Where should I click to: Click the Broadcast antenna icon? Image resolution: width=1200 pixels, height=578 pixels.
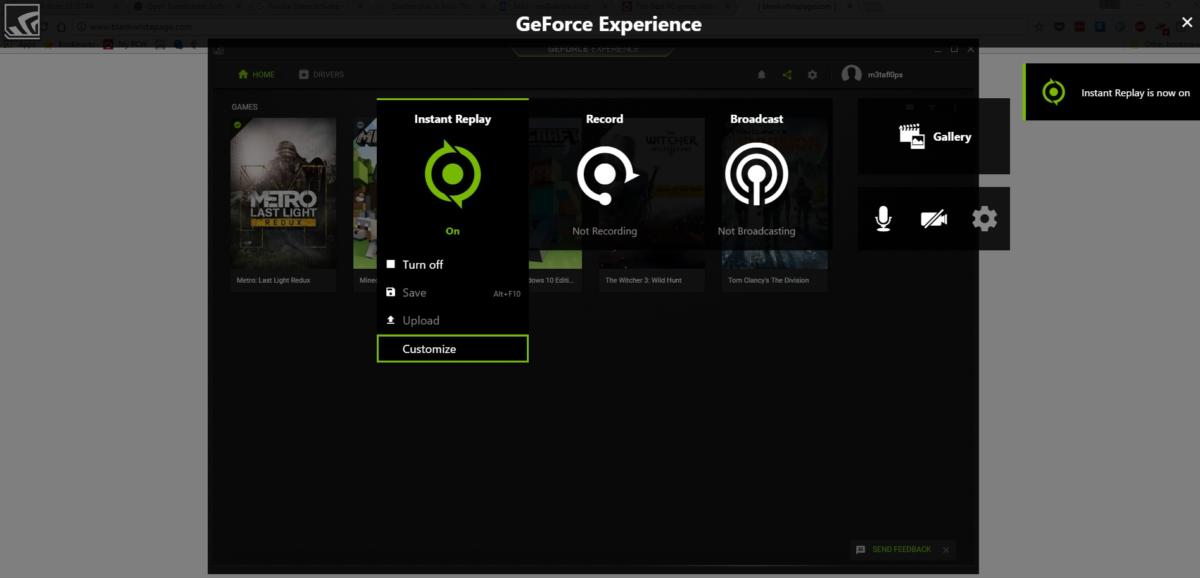coord(757,175)
